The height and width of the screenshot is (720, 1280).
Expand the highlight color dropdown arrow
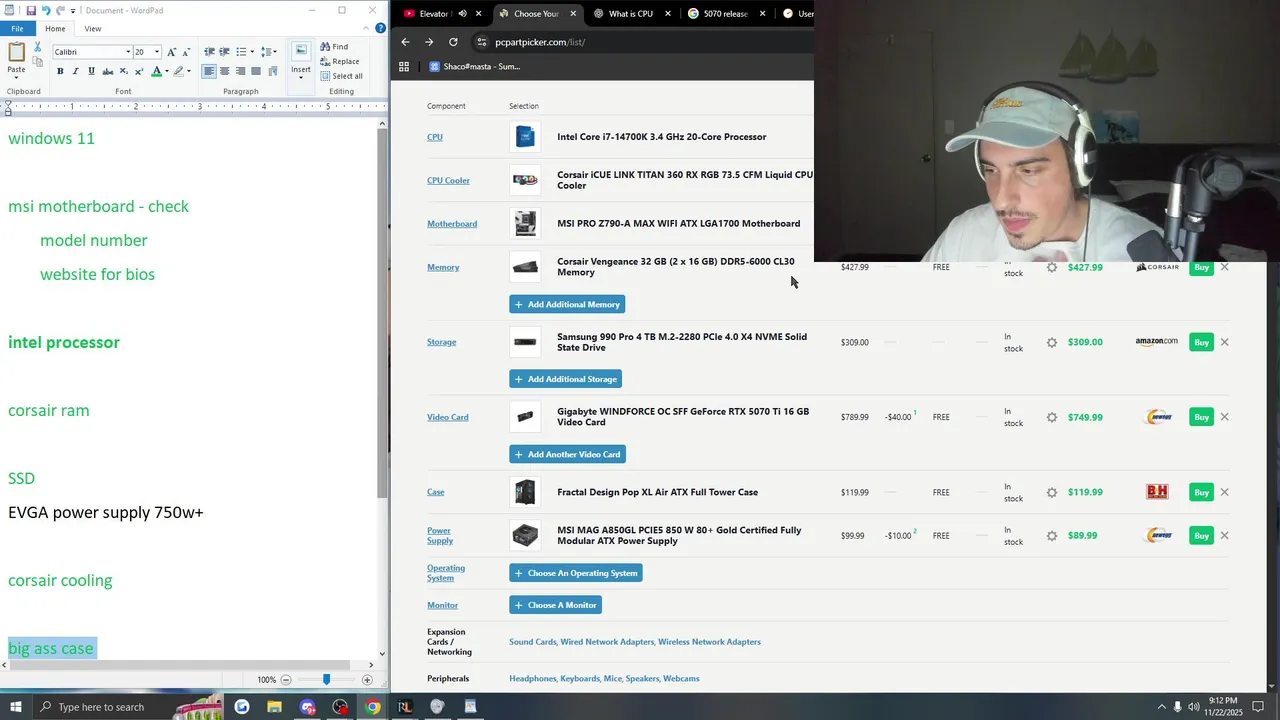pyautogui.click(x=190, y=71)
